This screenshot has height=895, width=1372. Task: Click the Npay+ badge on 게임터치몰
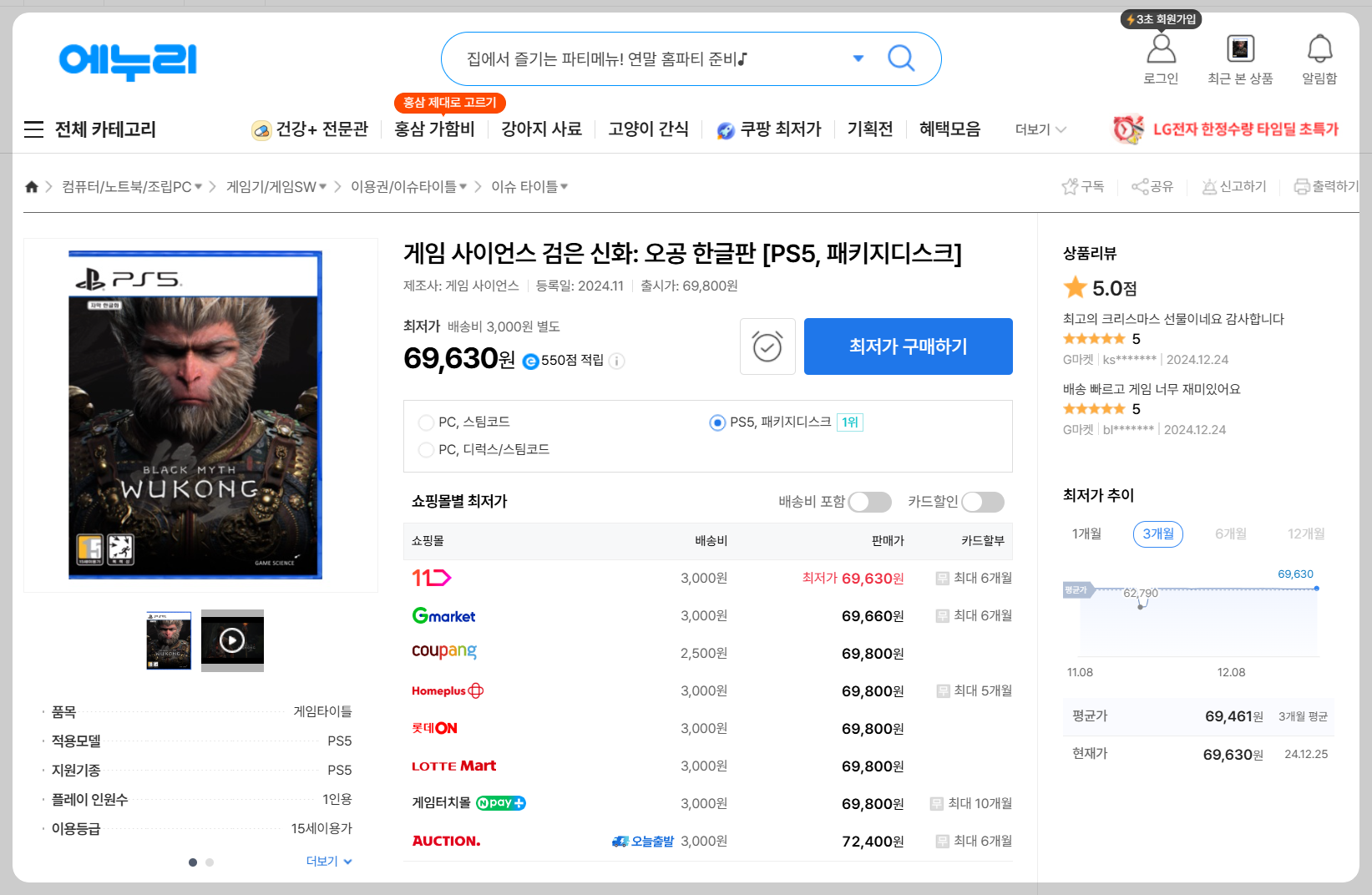coord(500,803)
